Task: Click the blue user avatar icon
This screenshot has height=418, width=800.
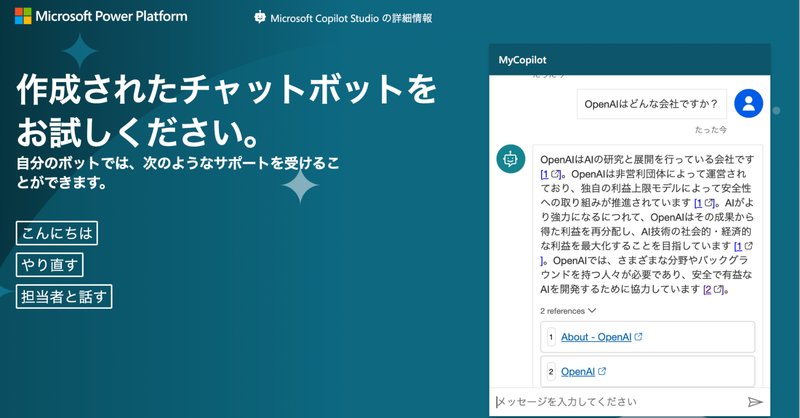Action: (x=748, y=104)
